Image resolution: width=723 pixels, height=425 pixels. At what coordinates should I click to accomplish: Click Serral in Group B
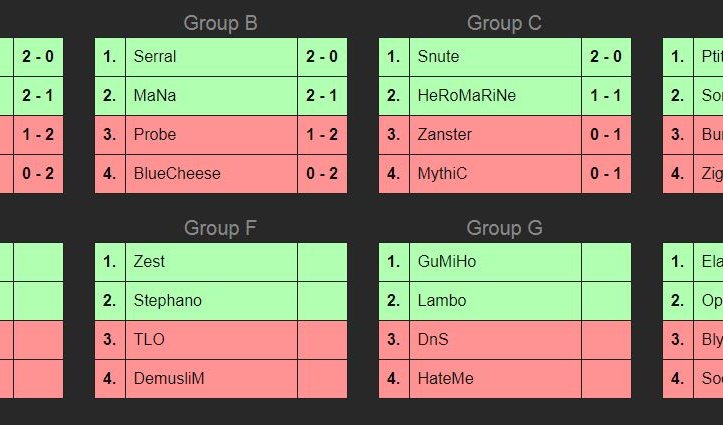coord(155,57)
